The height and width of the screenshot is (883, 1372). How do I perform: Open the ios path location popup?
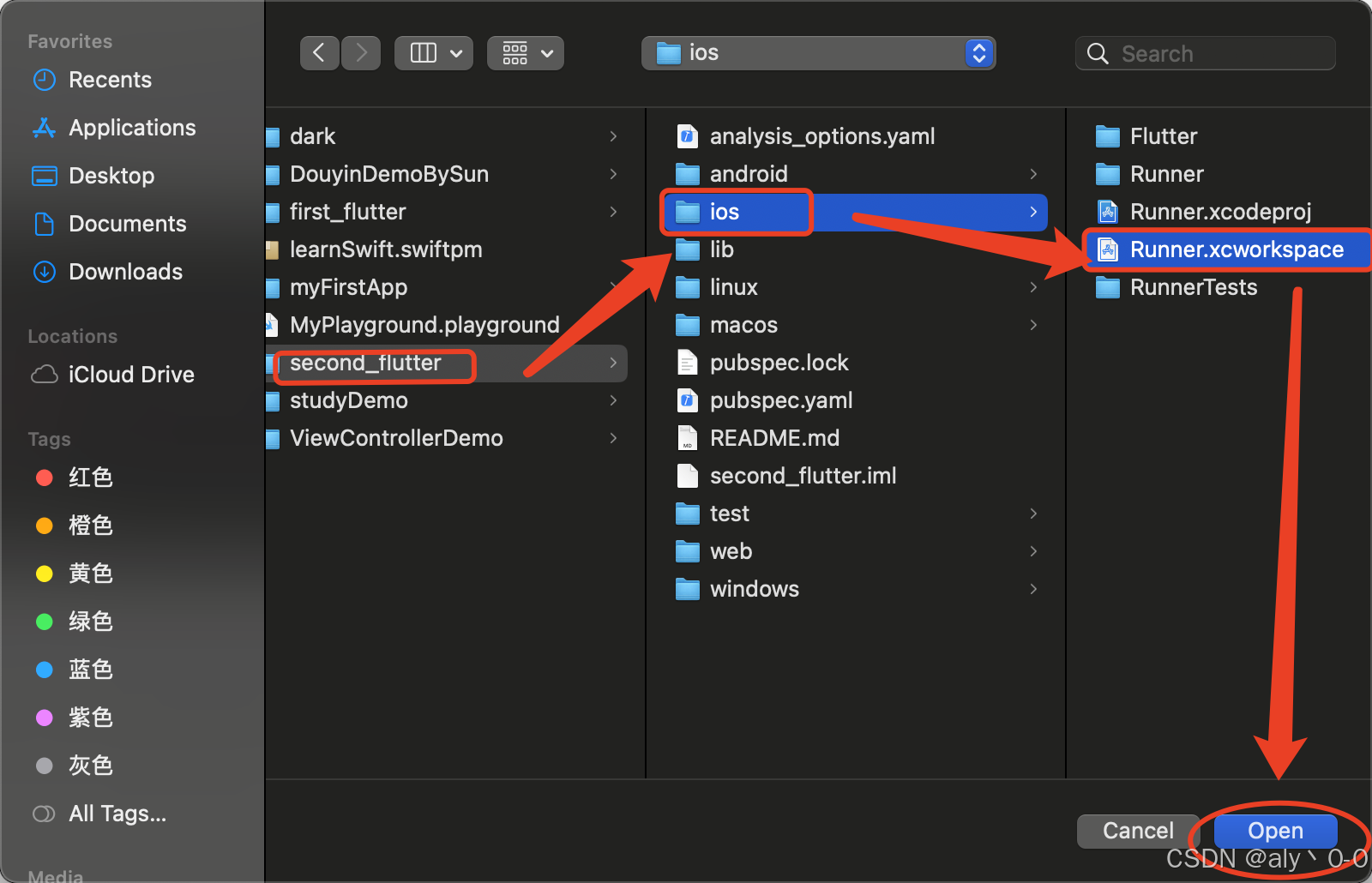(818, 53)
